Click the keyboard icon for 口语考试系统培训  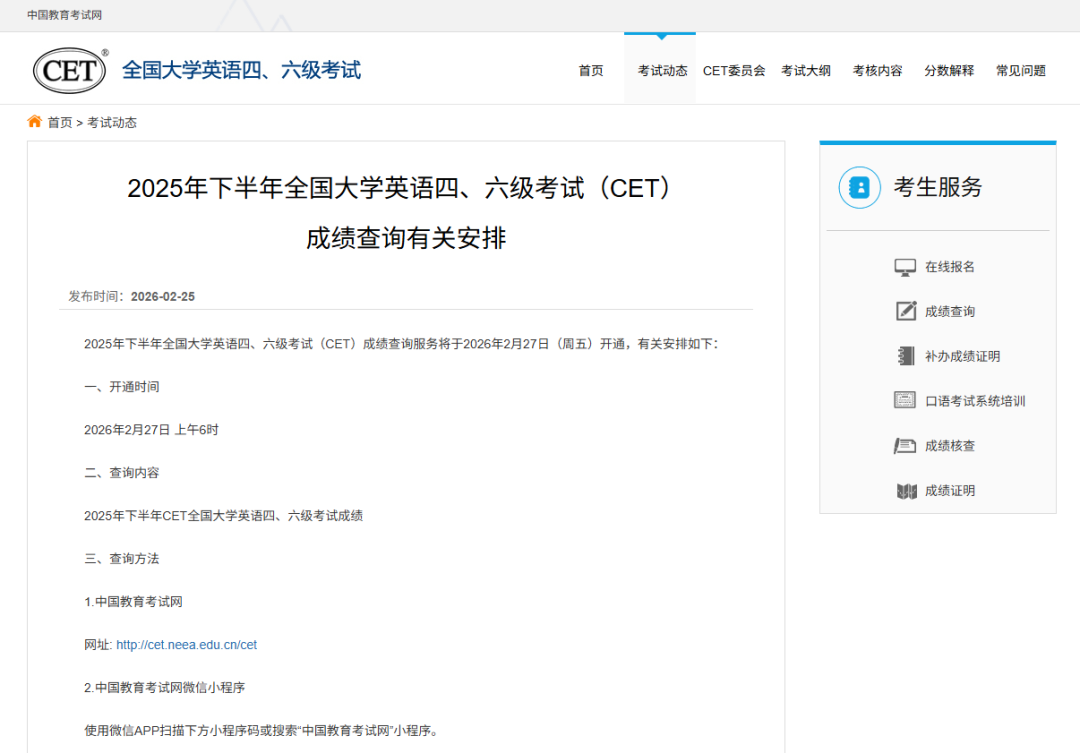pyautogui.click(x=905, y=401)
